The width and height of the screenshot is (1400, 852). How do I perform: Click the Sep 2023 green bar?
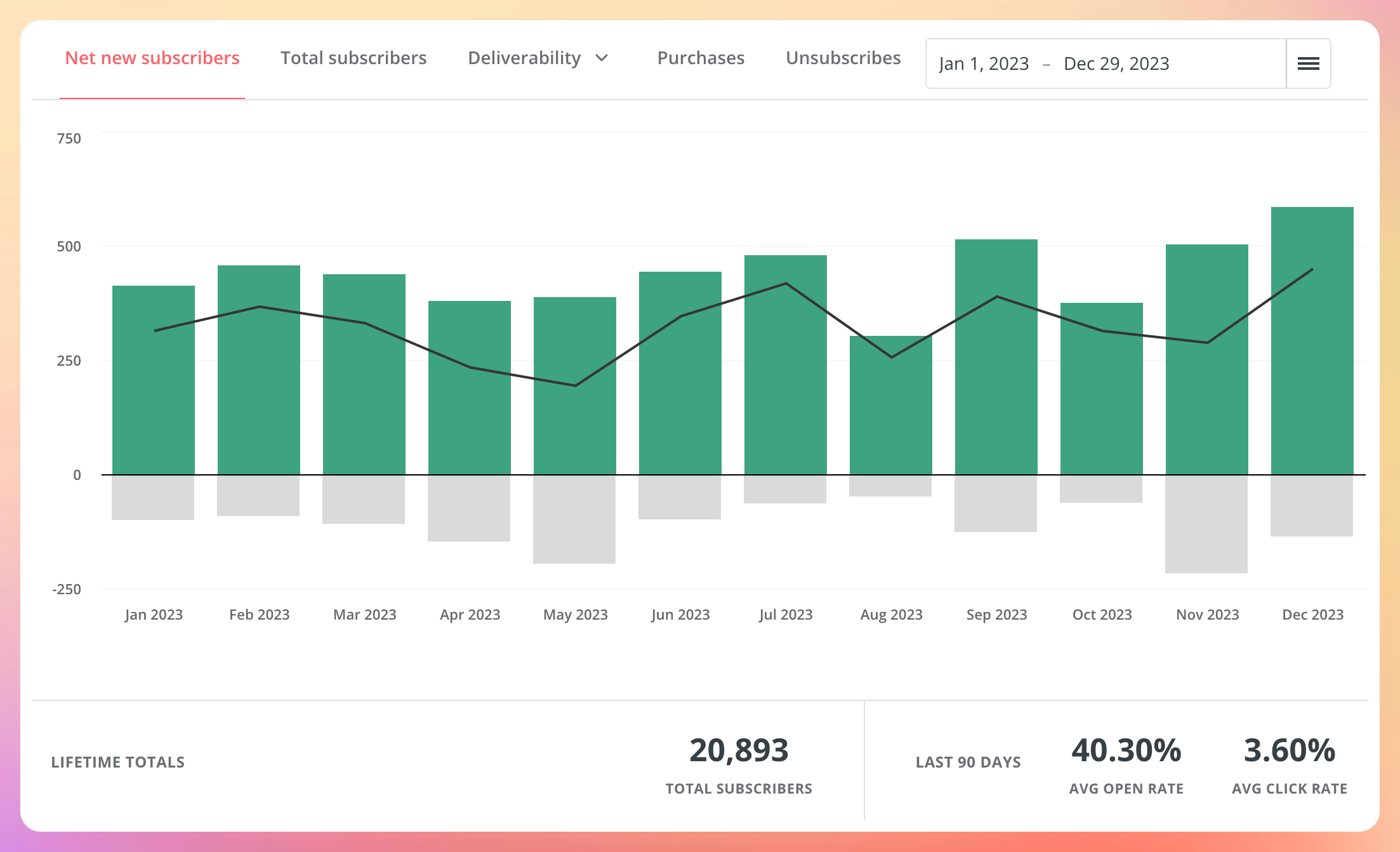point(996,356)
